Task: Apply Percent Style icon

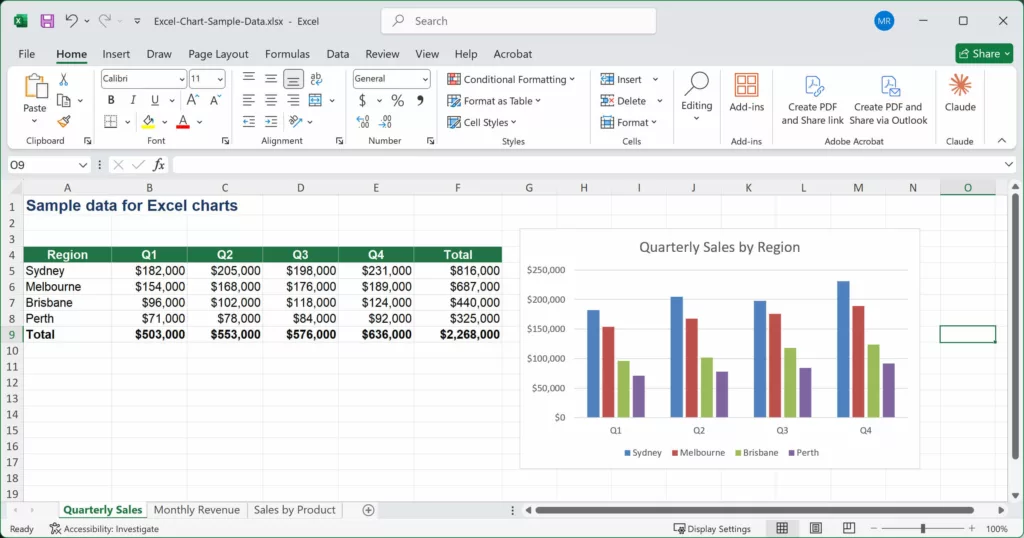Action: pyautogui.click(x=397, y=100)
